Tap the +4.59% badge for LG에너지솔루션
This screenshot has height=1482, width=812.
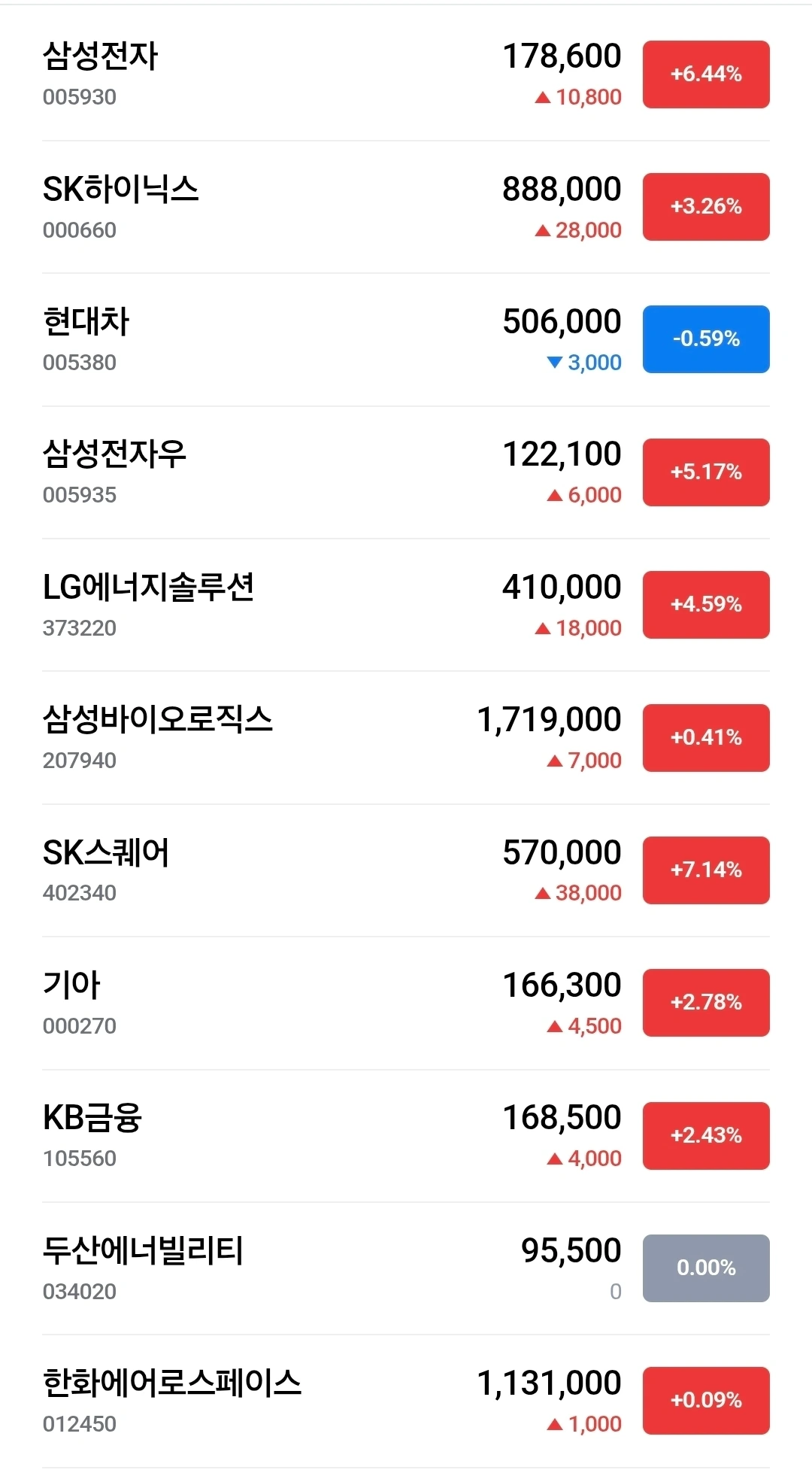pos(706,605)
